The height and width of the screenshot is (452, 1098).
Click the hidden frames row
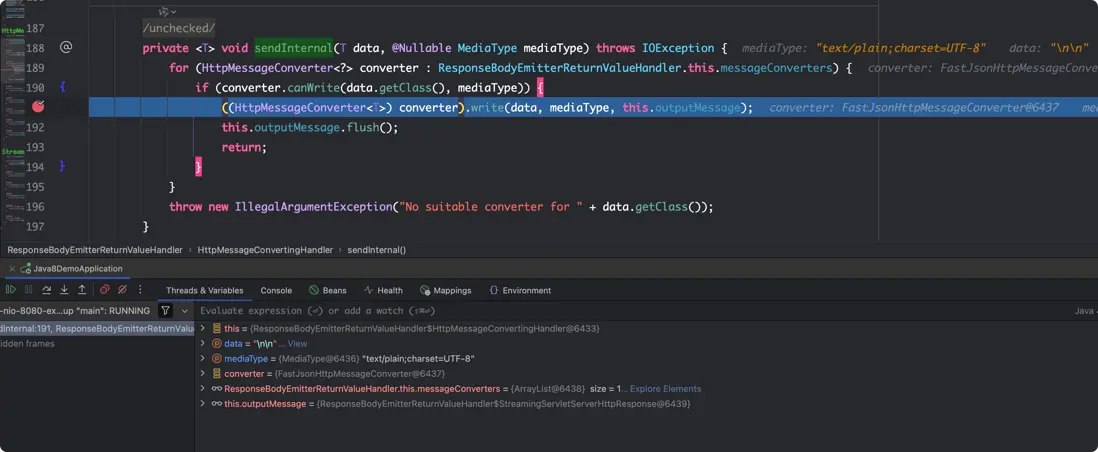(x=97, y=344)
